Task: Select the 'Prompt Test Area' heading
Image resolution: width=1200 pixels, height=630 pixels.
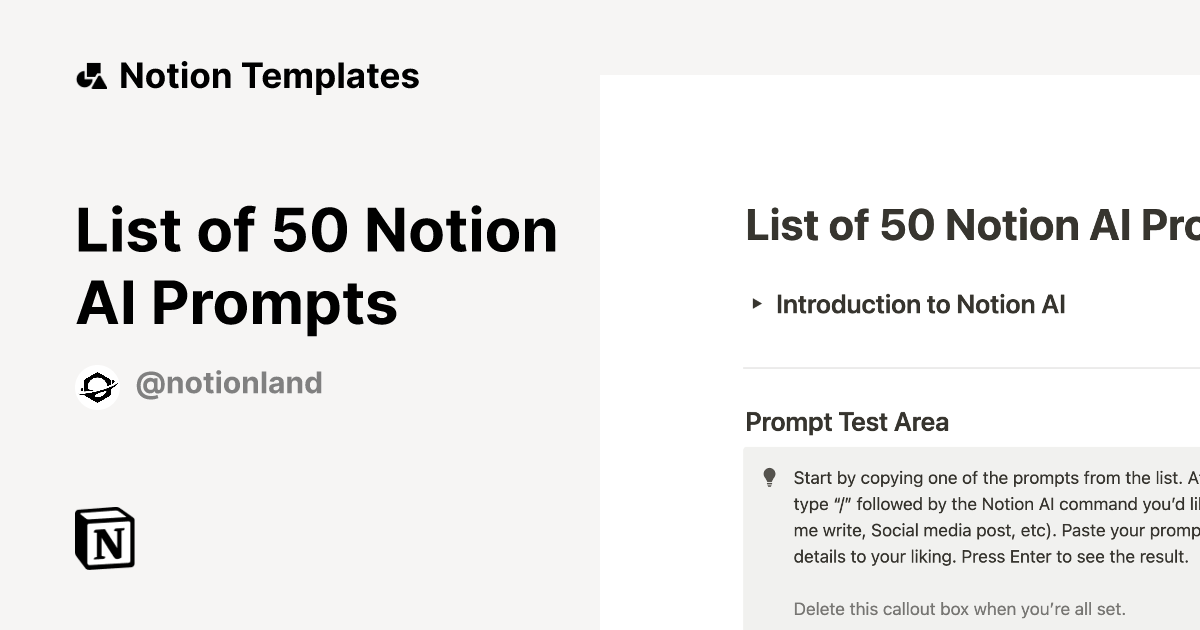Action: point(847,422)
